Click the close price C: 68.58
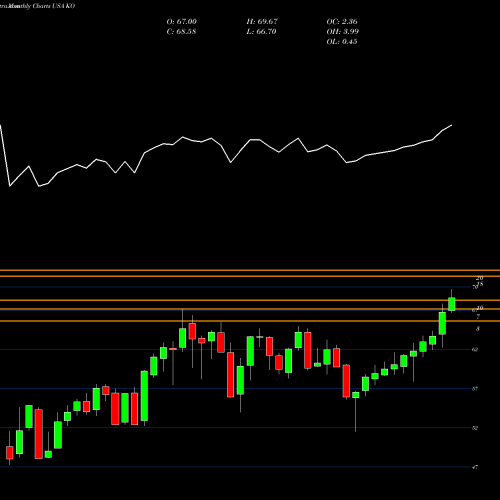Image resolution: width=500 pixels, height=500 pixels. point(181,32)
